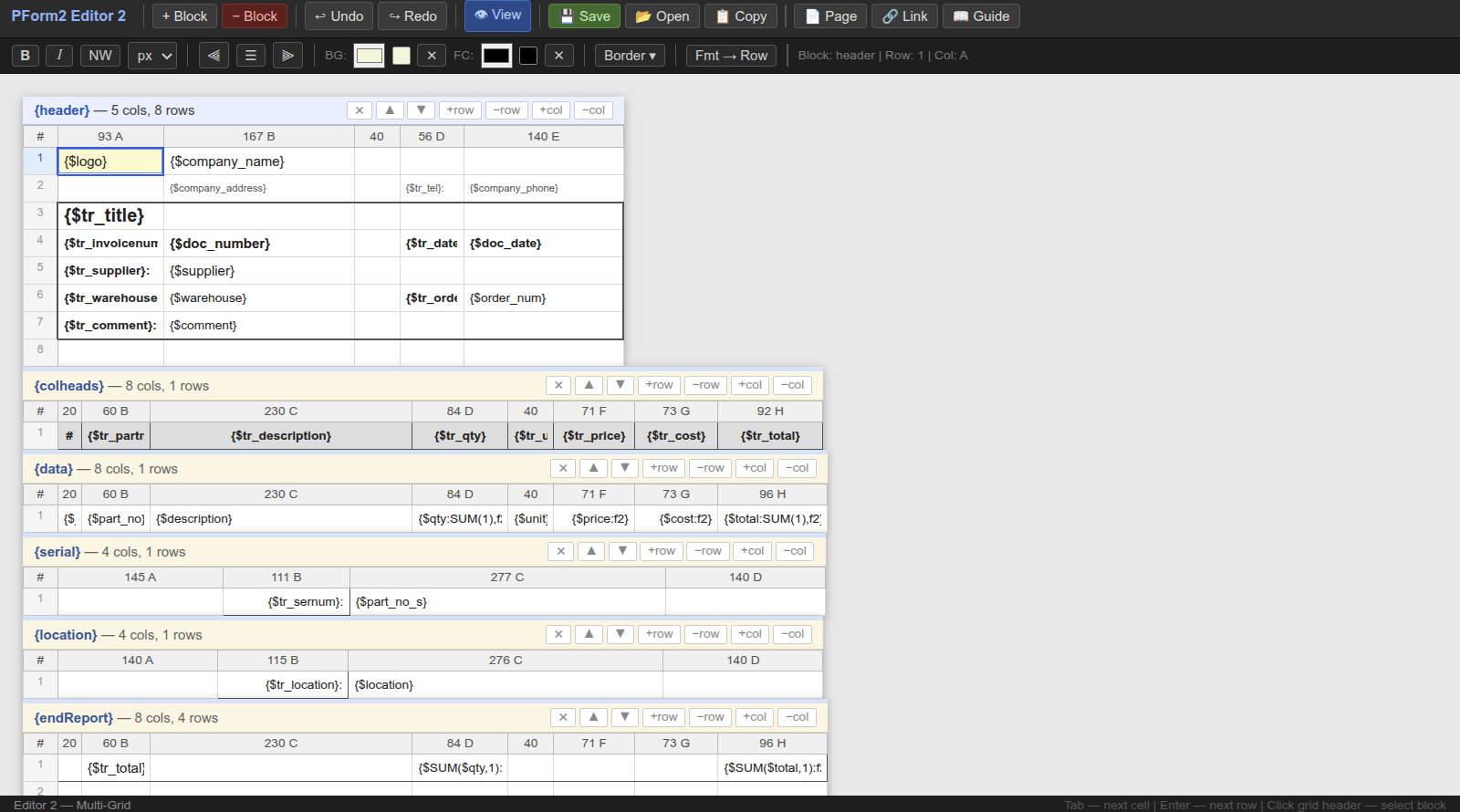The width and height of the screenshot is (1460, 812).
Task: Move endReport block up
Action: point(593,717)
